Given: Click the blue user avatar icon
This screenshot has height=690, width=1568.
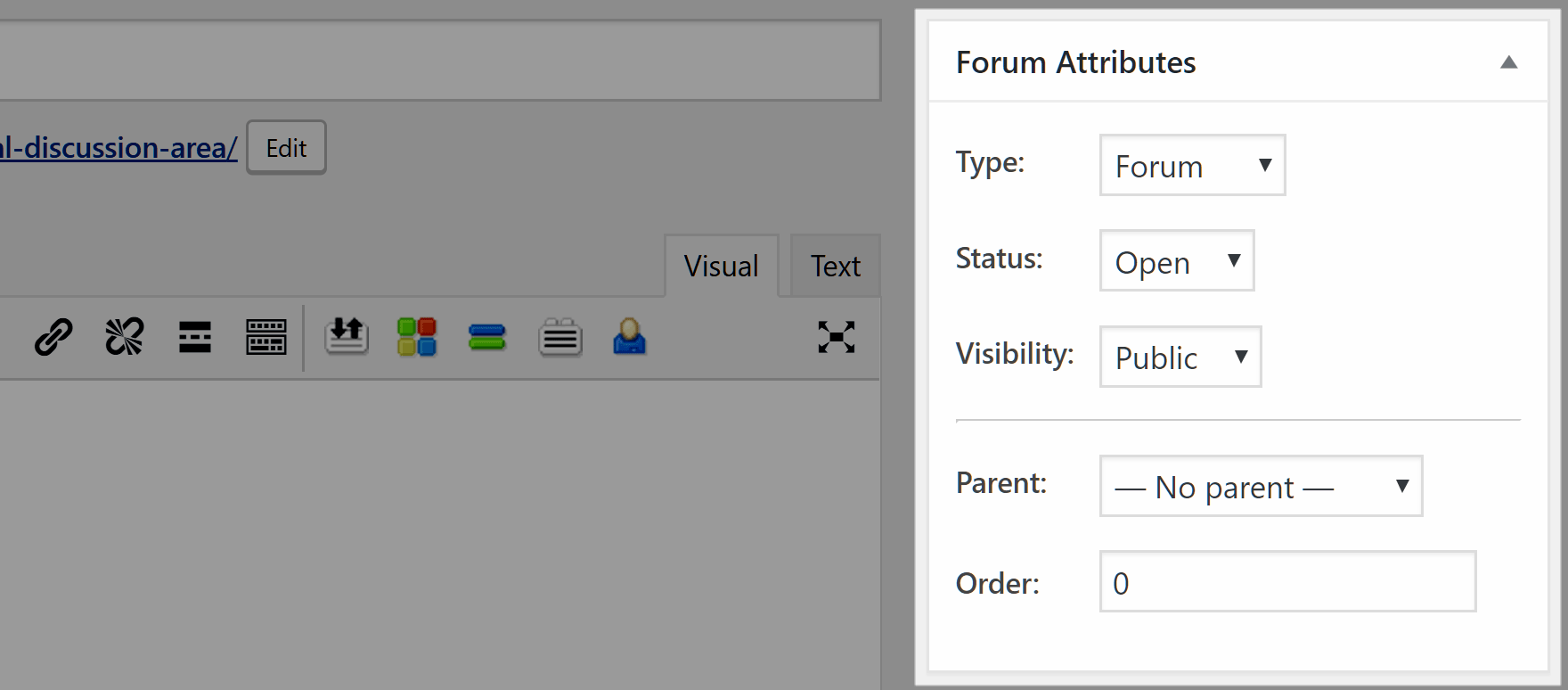Looking at the screenshot, I should pyautogui.click(x=629, y=337).
